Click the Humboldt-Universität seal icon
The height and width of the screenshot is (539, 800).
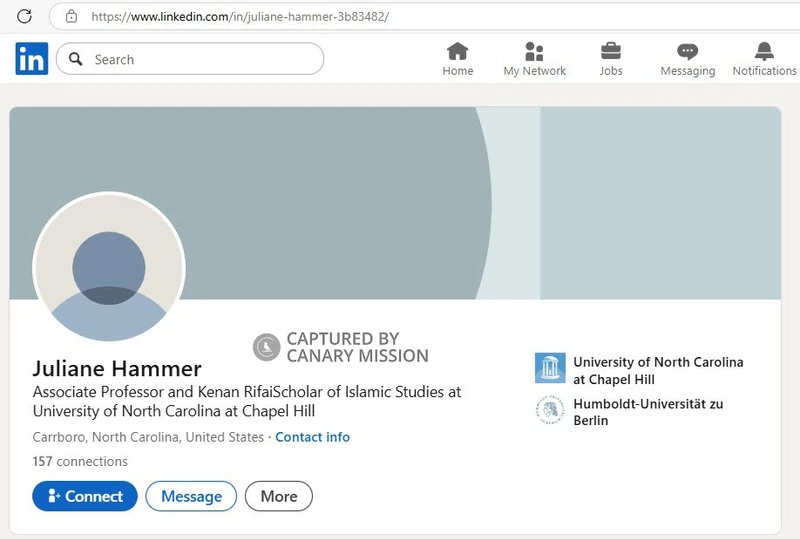point(550,410)
